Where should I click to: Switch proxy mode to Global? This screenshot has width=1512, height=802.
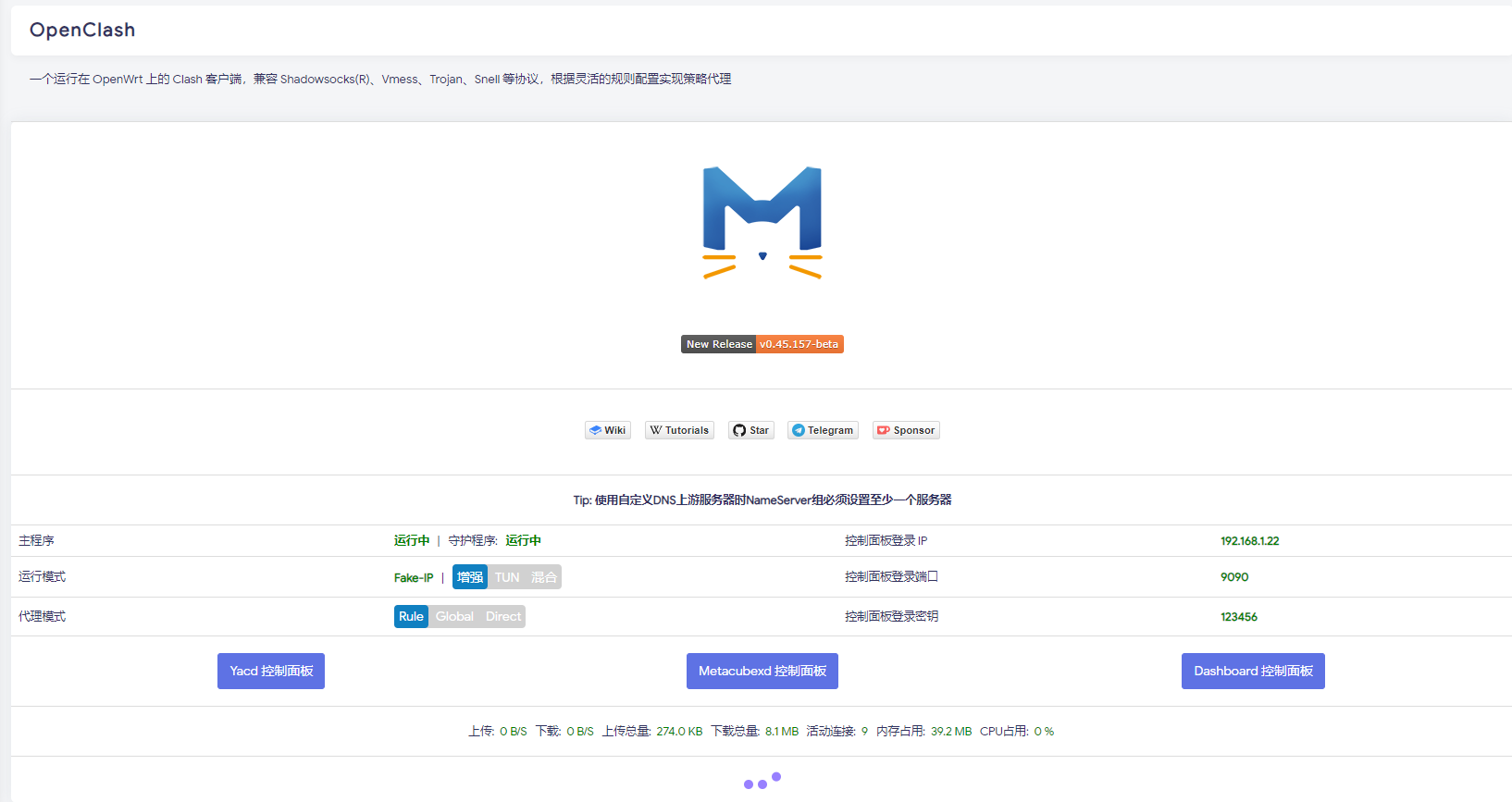[454, 616]
